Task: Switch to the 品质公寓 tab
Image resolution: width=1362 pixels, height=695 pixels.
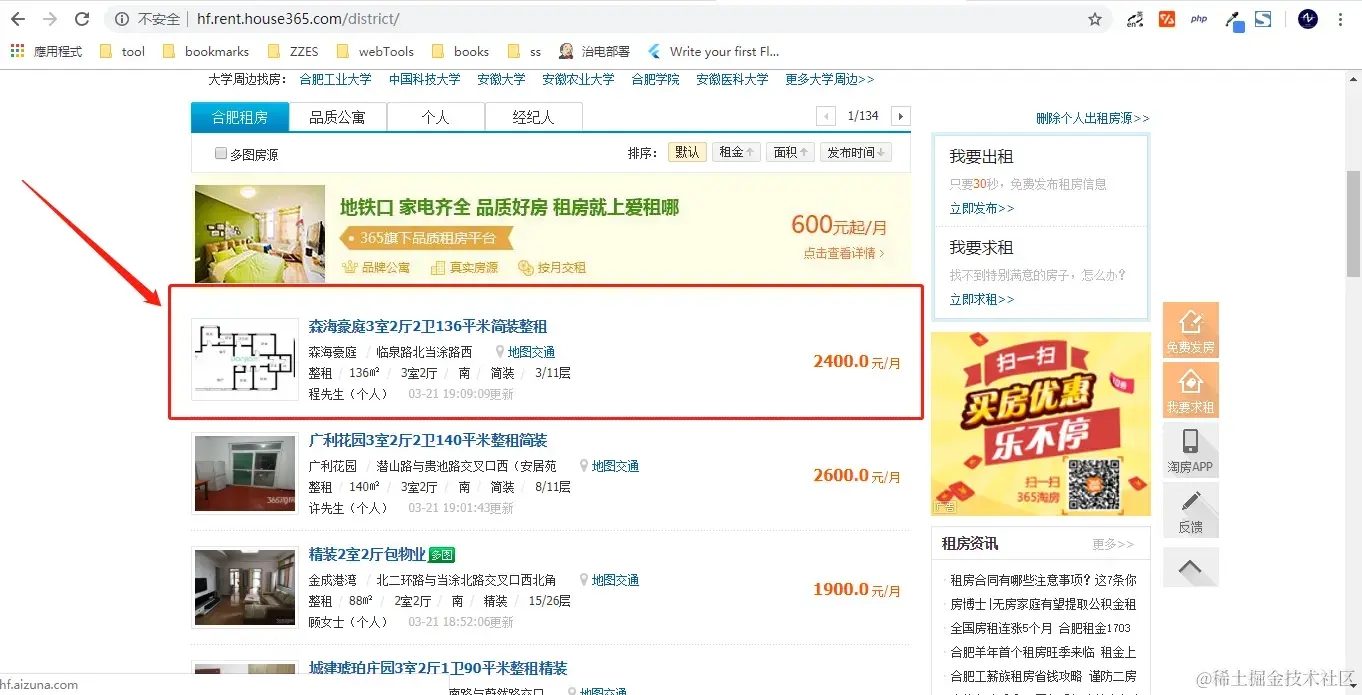Action: (x=338, y=117)
